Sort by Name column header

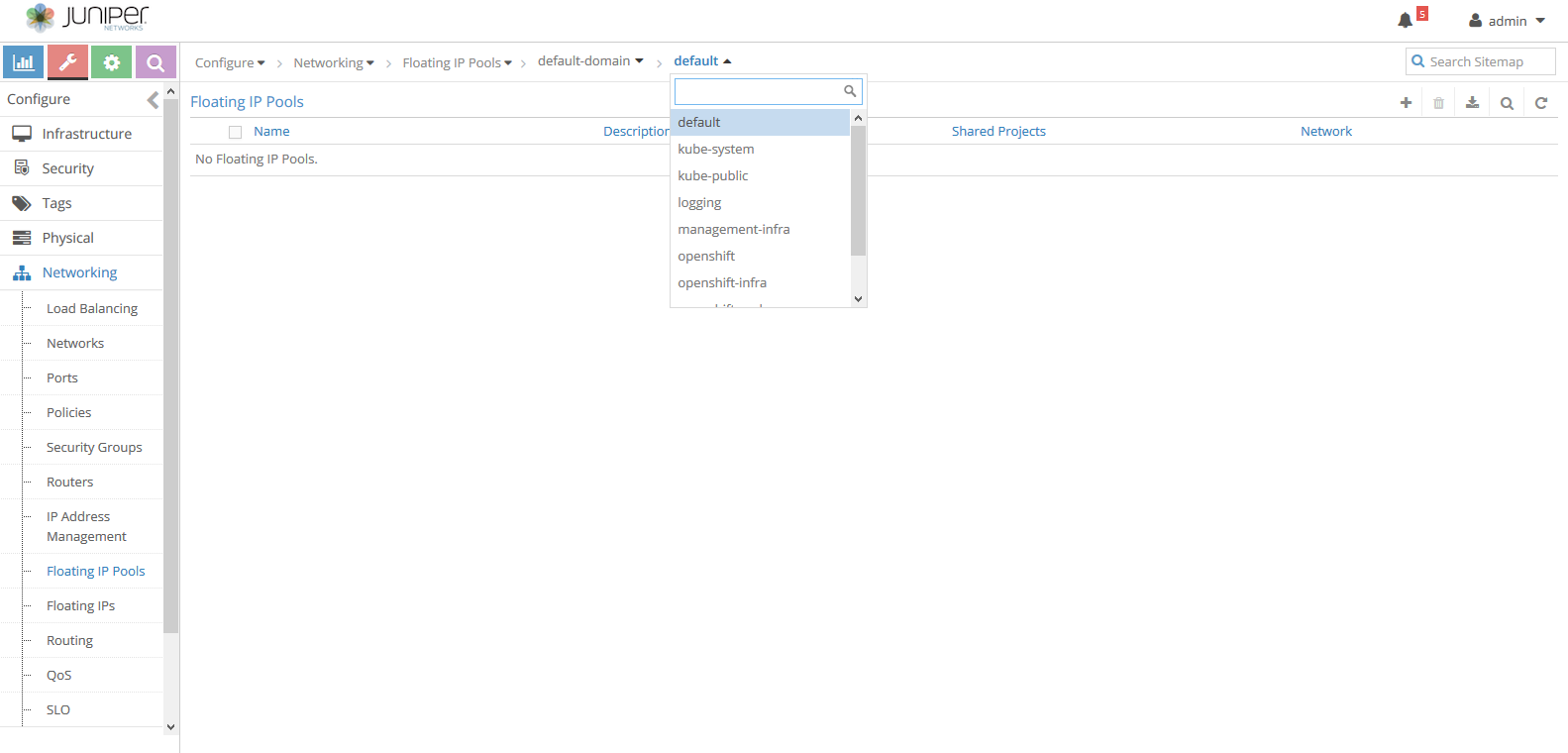click(271, 132)
